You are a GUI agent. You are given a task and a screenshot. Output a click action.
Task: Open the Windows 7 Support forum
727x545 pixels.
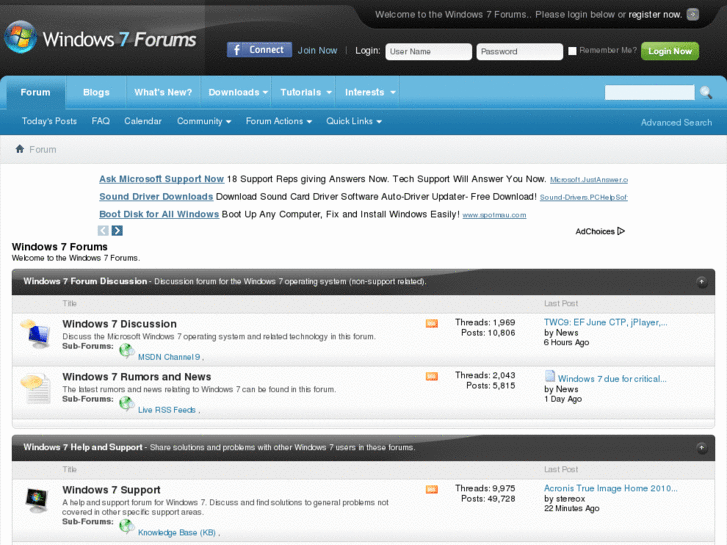[x=111, y=490]
